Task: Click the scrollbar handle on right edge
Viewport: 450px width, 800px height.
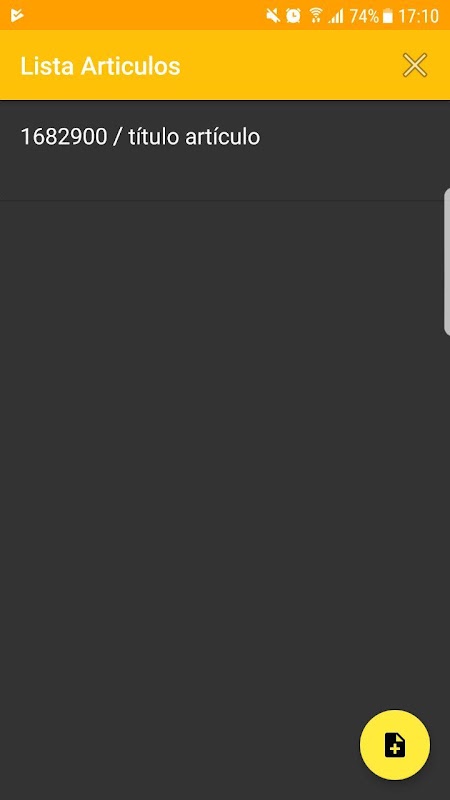Action: (447, 262)
